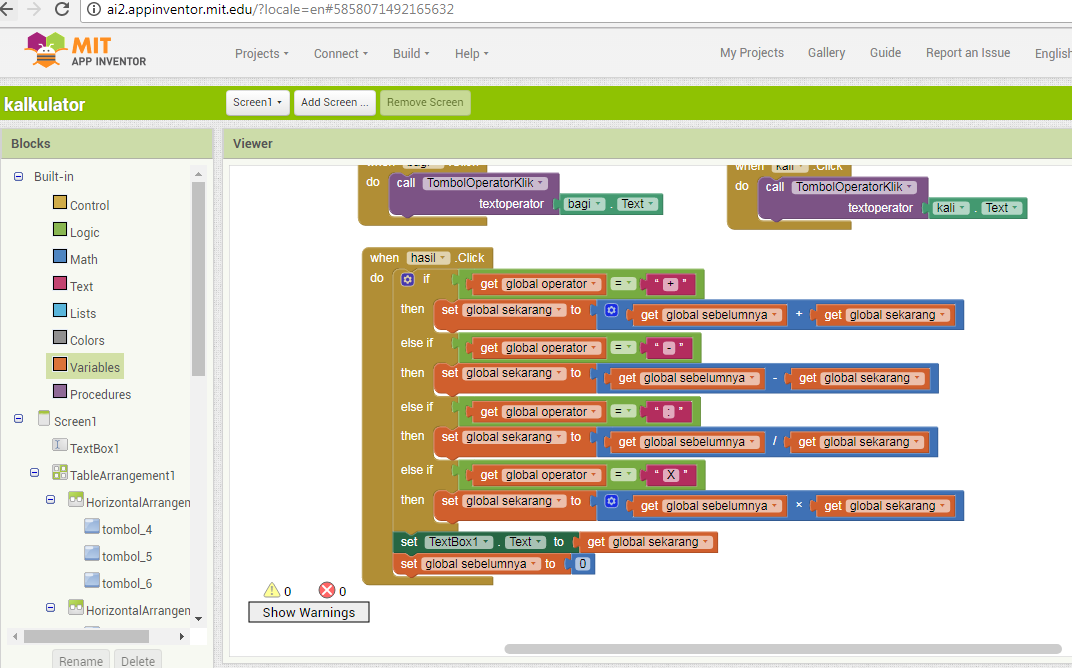Click the tombol_4 button icon
Screen dimensions: 1072x668
click(x=92, y=526)
